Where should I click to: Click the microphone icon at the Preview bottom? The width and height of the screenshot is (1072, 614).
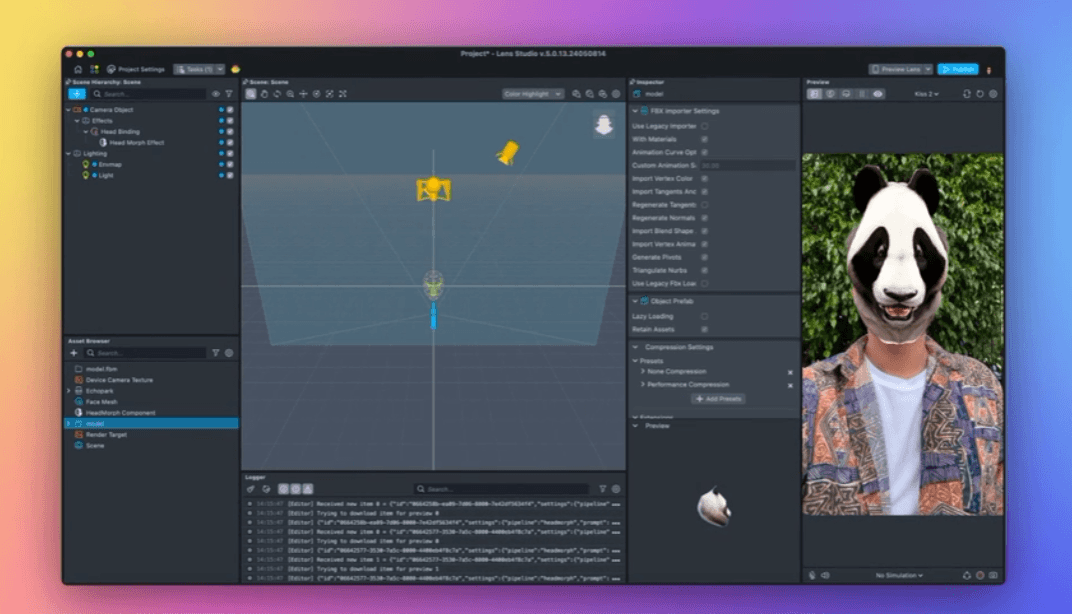[812, 575]
